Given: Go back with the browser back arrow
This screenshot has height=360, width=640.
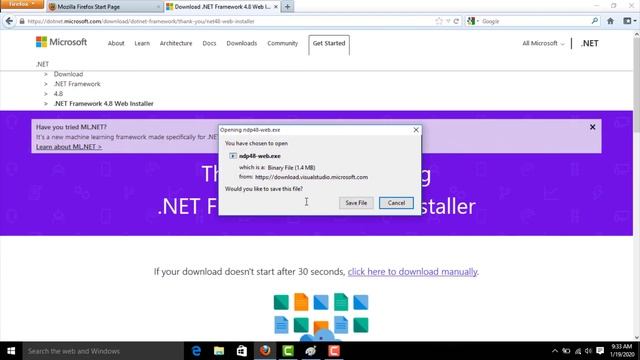Looking at the screenshot, I should coord(9,21).
